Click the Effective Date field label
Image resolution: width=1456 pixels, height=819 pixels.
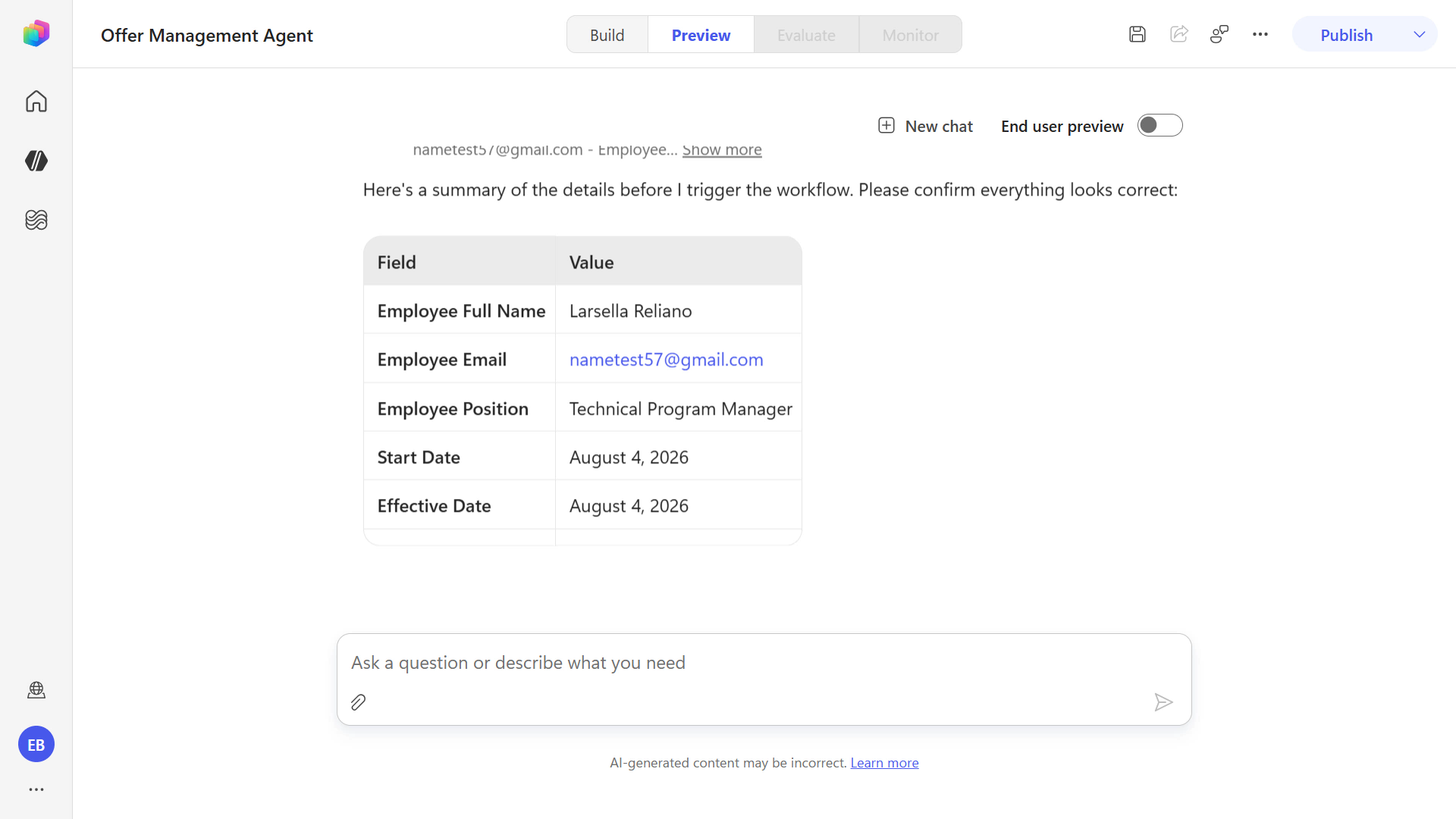tap(434, 506)
